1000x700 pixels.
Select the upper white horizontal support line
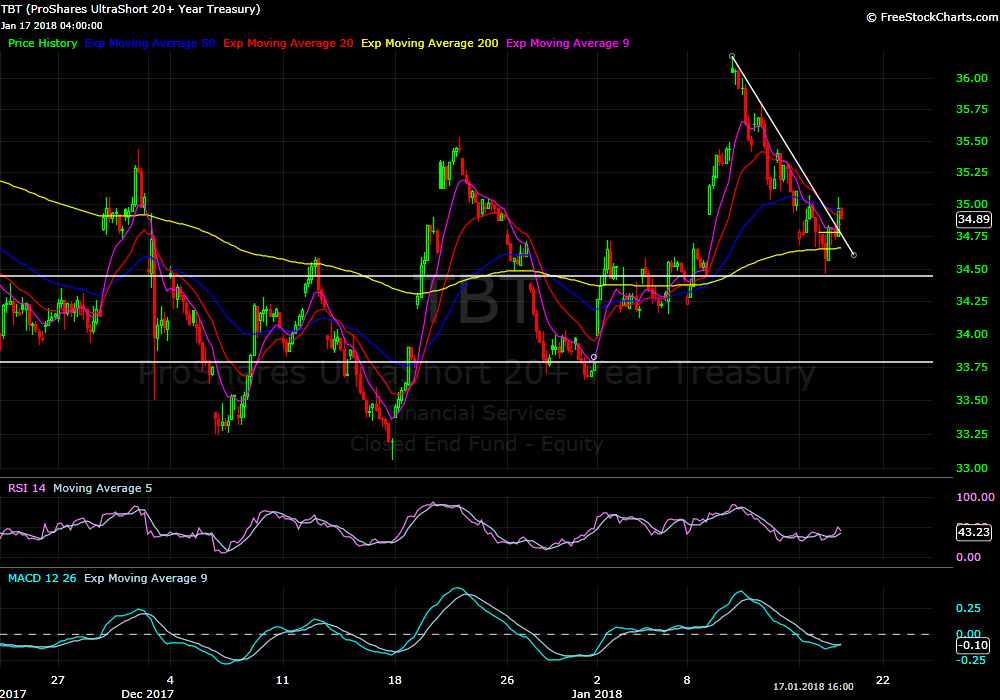[300, 275]
